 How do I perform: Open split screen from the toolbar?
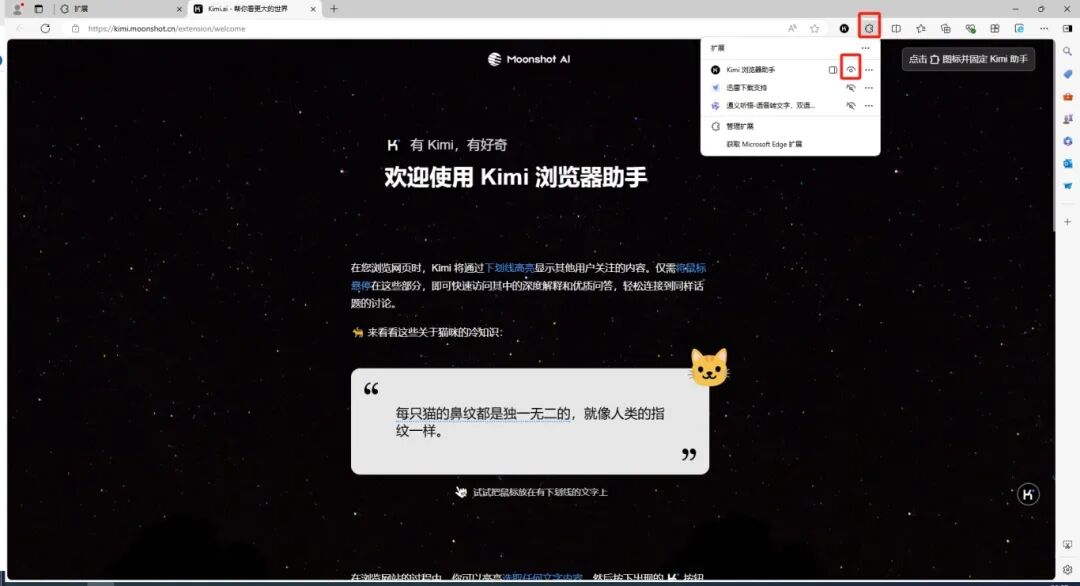896,28
